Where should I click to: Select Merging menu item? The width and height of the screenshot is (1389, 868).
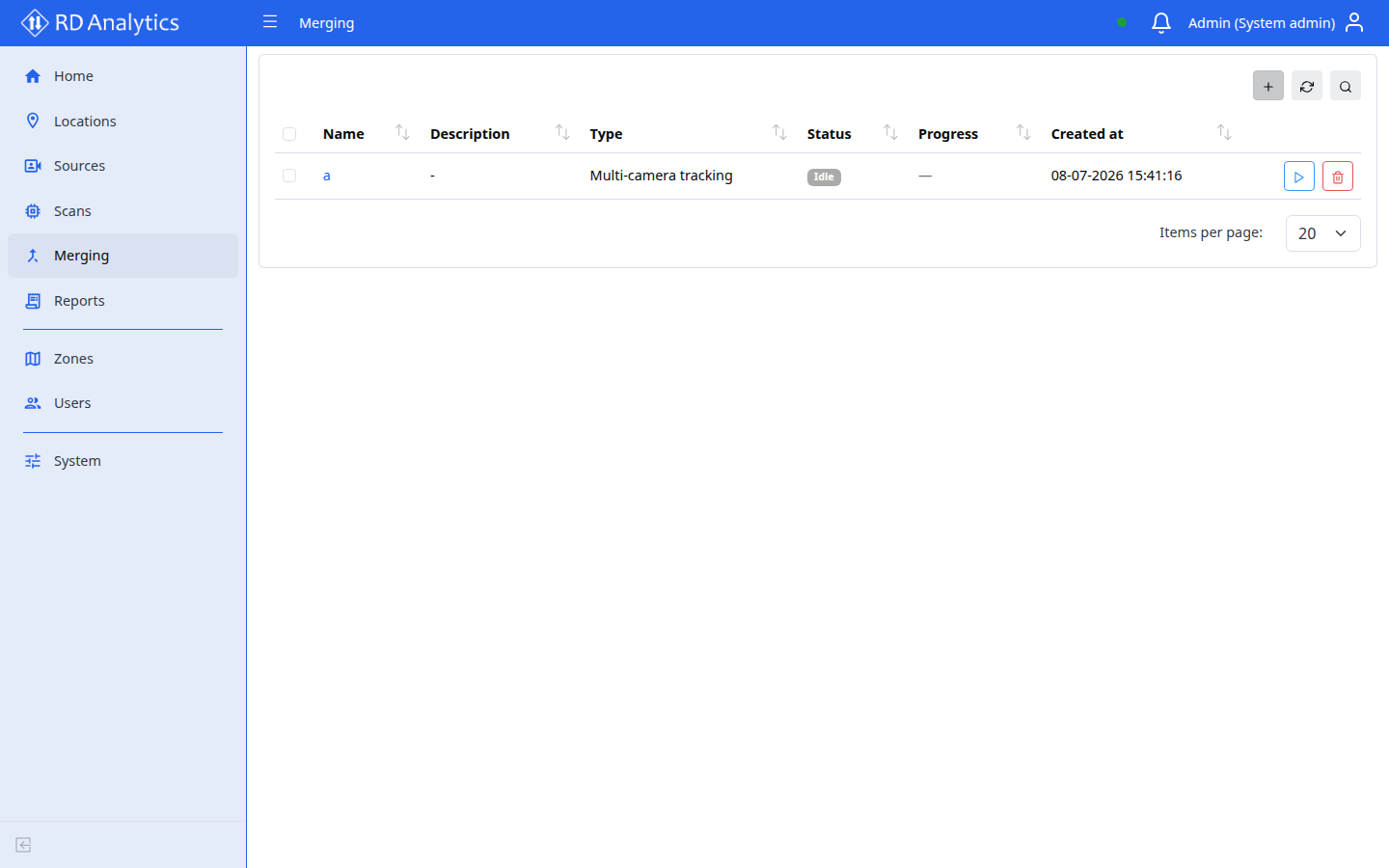tap(123, 256)
